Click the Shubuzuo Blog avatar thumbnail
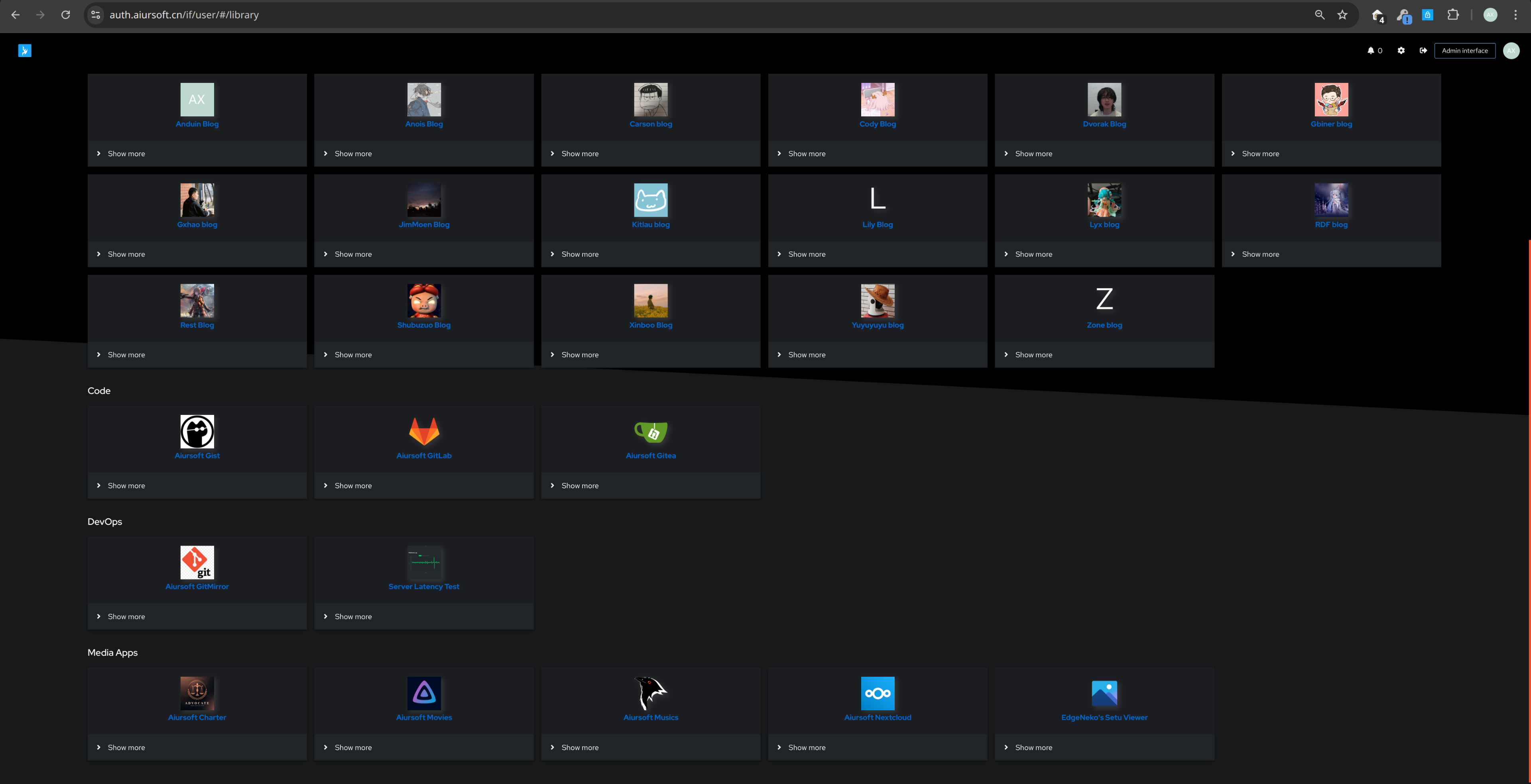Screen dimensions: 1531x784 click(424, 301)
